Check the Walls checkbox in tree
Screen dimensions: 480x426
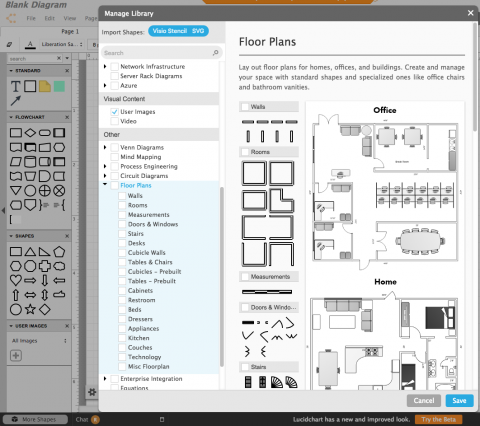tap(122, 196)
